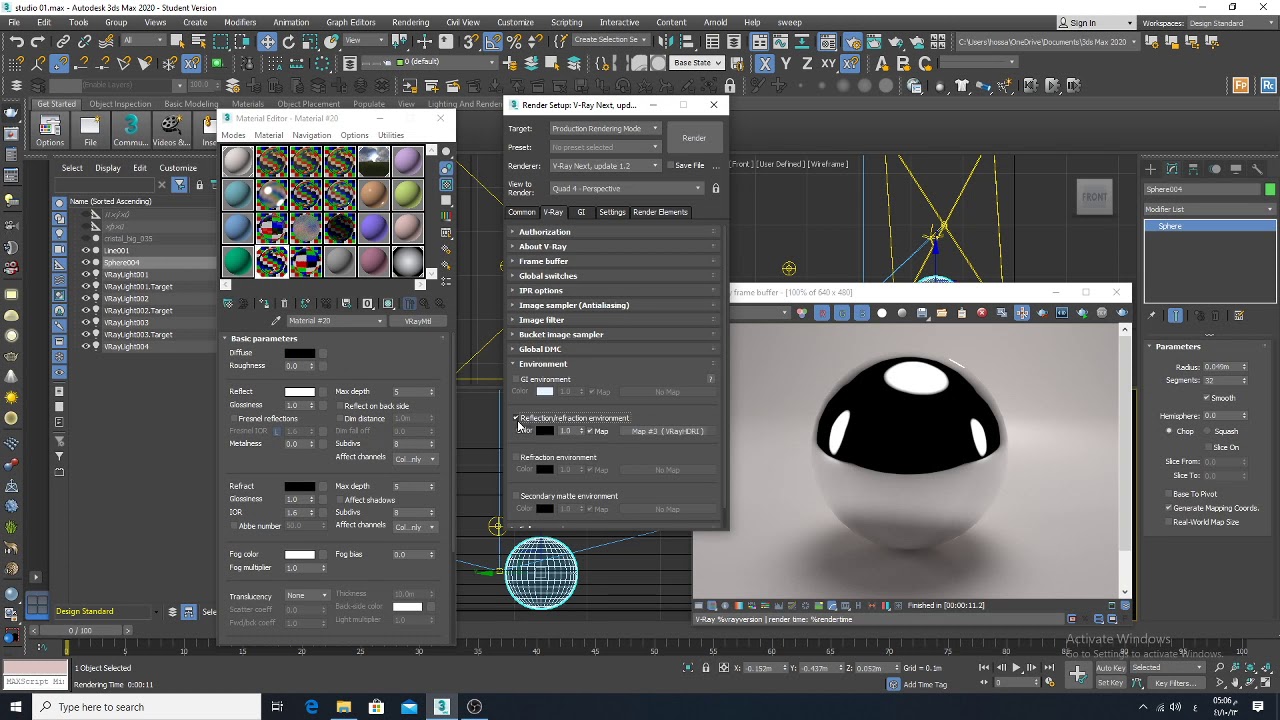Open the Key Filters dialog button
Screen dimensions: 1280x720
(1175, 683)
